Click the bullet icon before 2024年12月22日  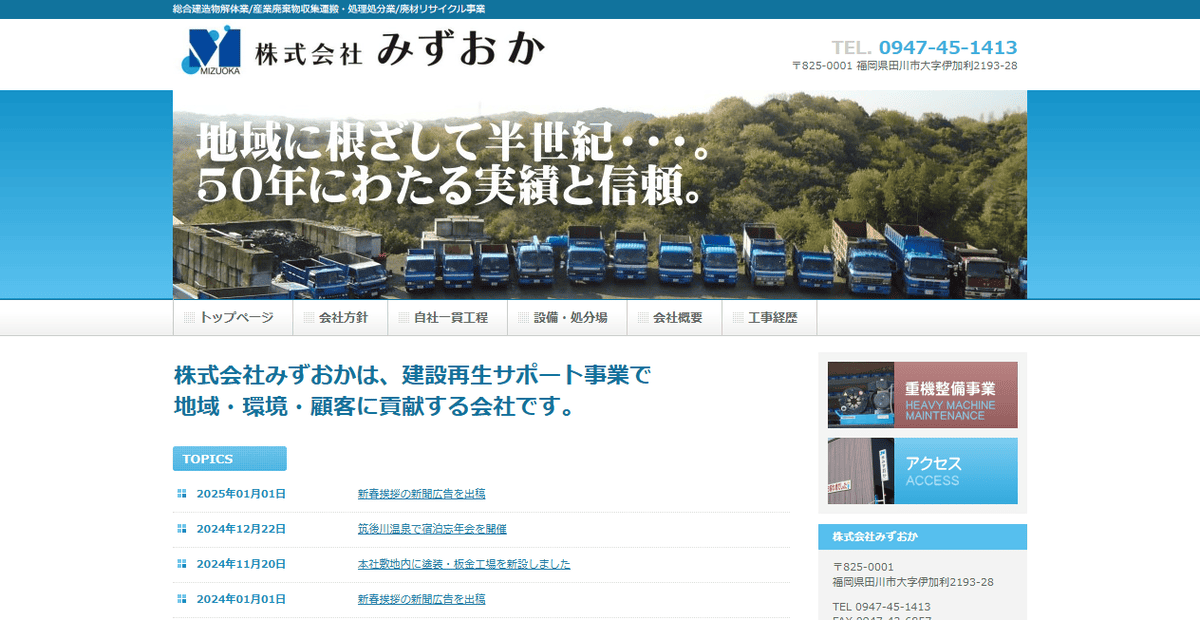pyautogui.click(x=182, y=527)
